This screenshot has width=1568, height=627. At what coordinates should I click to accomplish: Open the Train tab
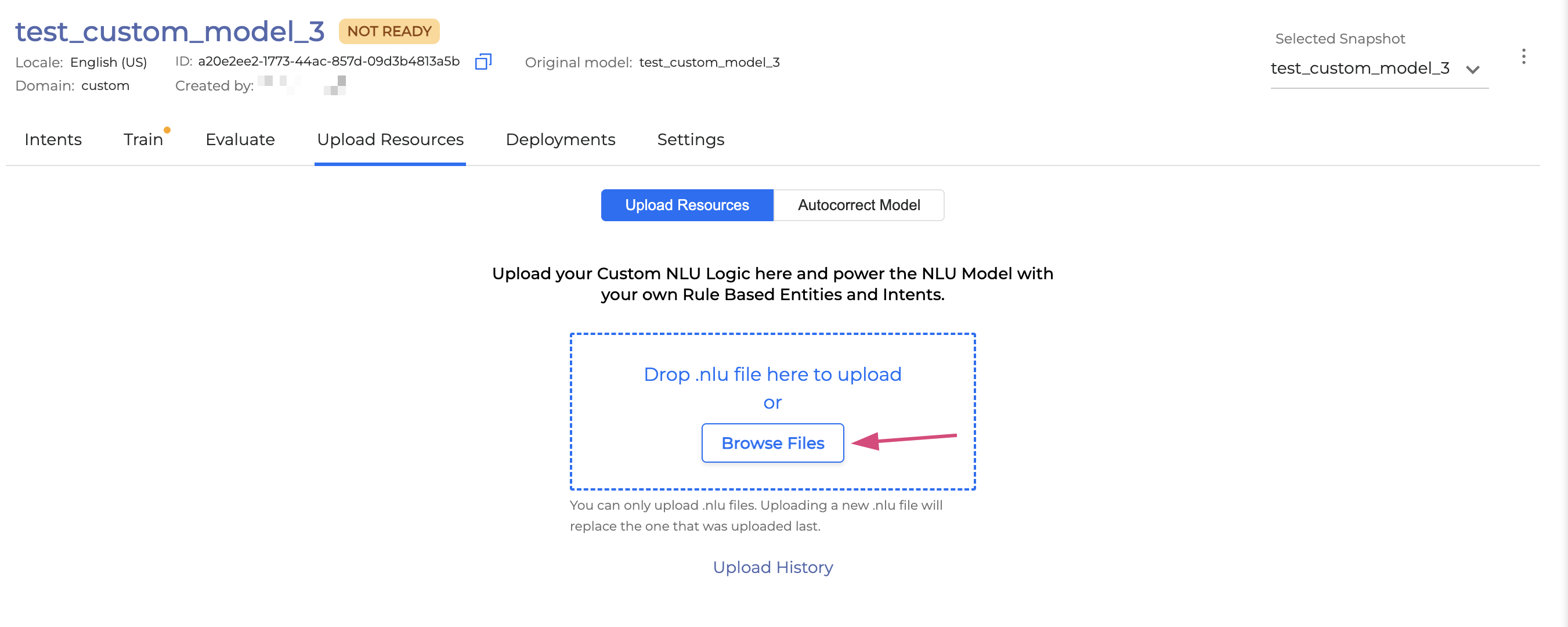click(x=143, y=139)
